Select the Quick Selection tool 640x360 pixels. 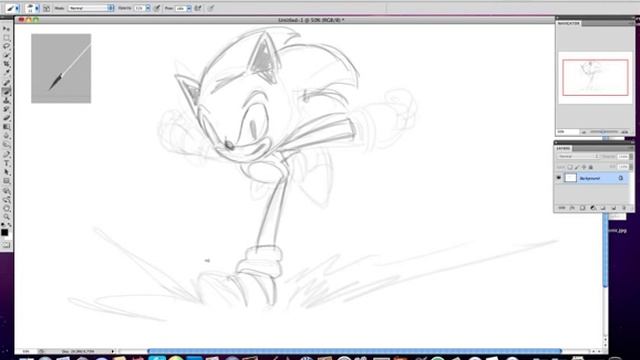(6, 56)
